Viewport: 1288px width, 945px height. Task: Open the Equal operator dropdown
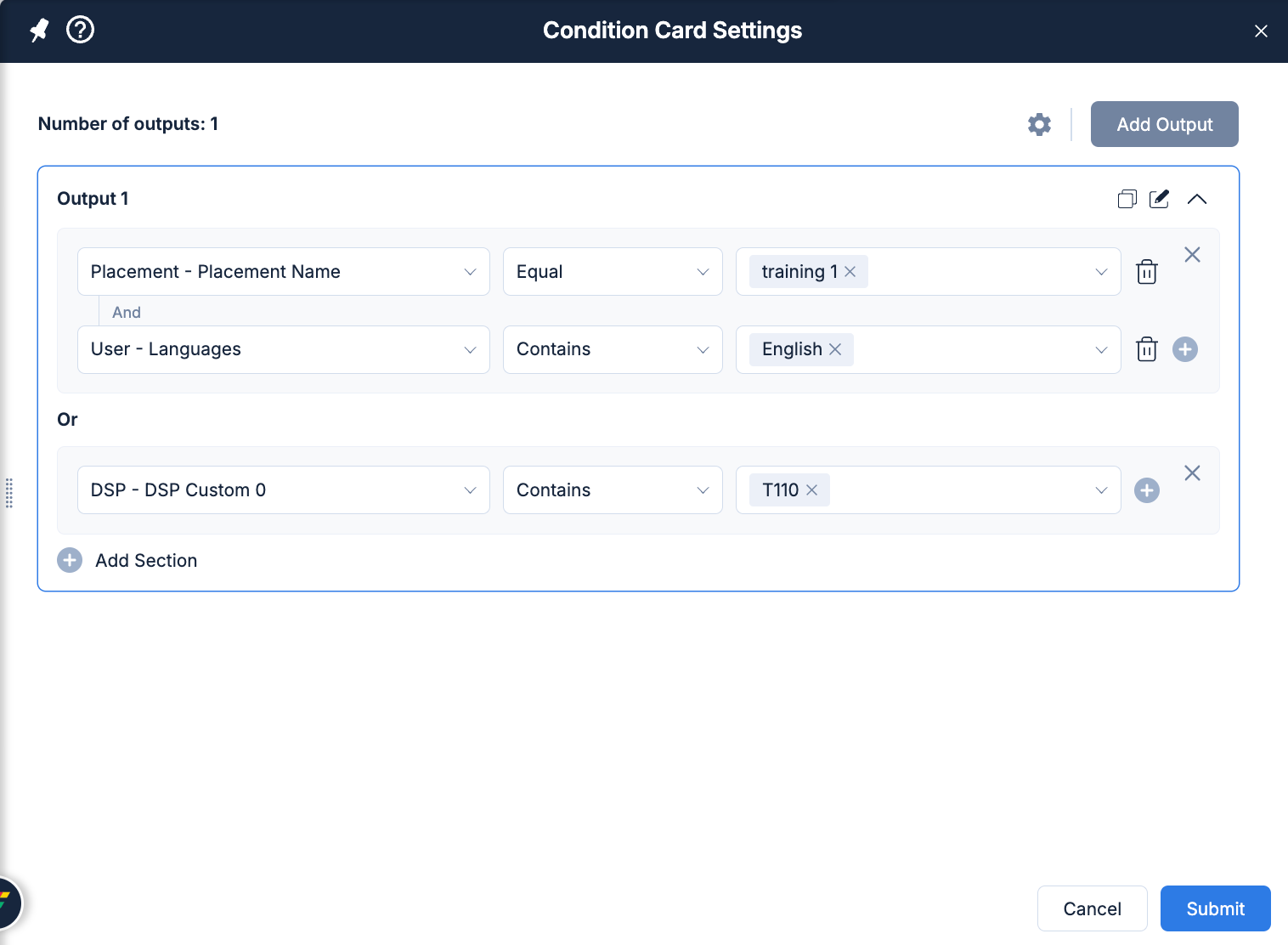[x=613, y=272]
